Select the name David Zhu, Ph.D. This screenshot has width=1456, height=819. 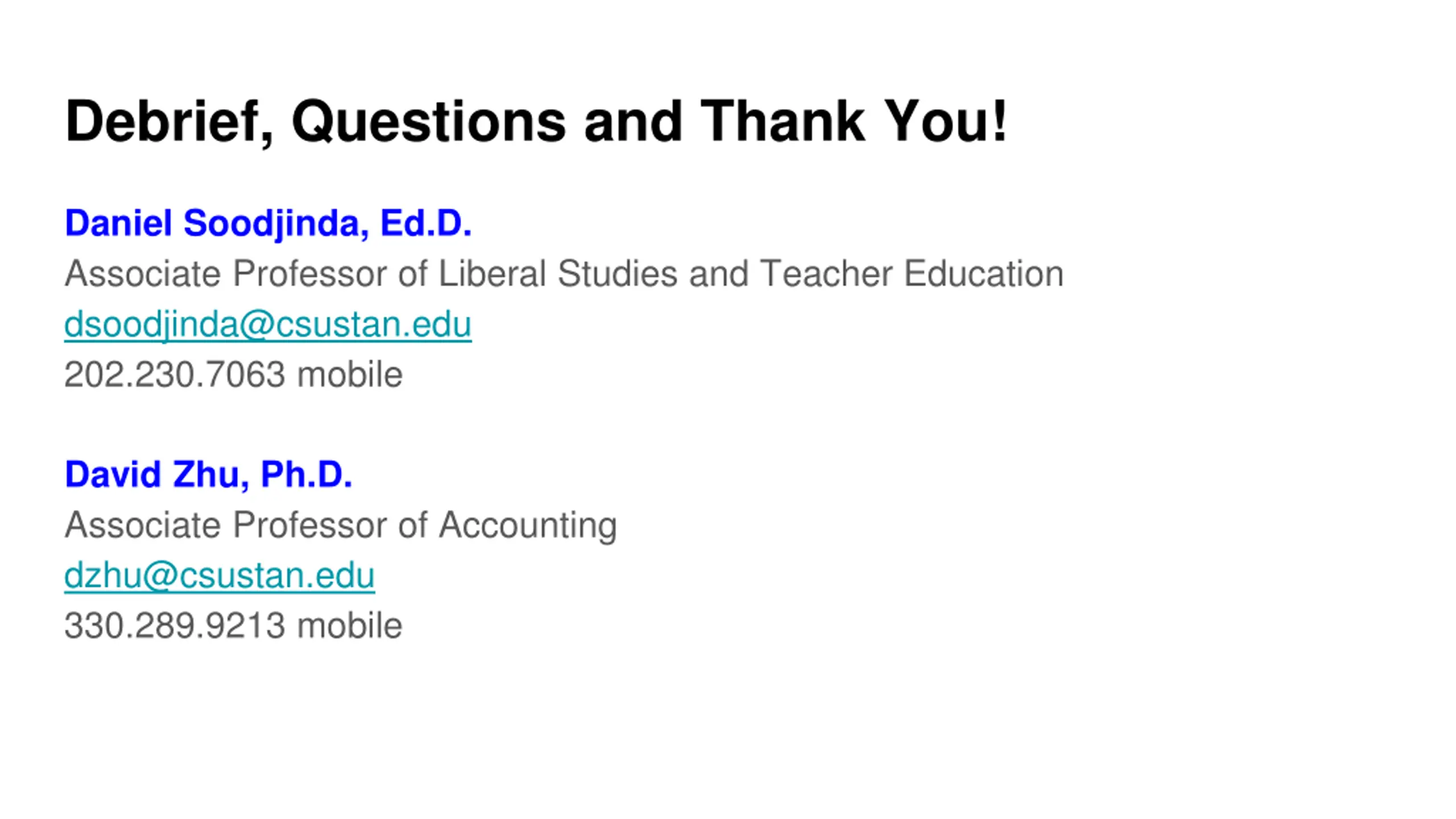(x=209, y=474)
